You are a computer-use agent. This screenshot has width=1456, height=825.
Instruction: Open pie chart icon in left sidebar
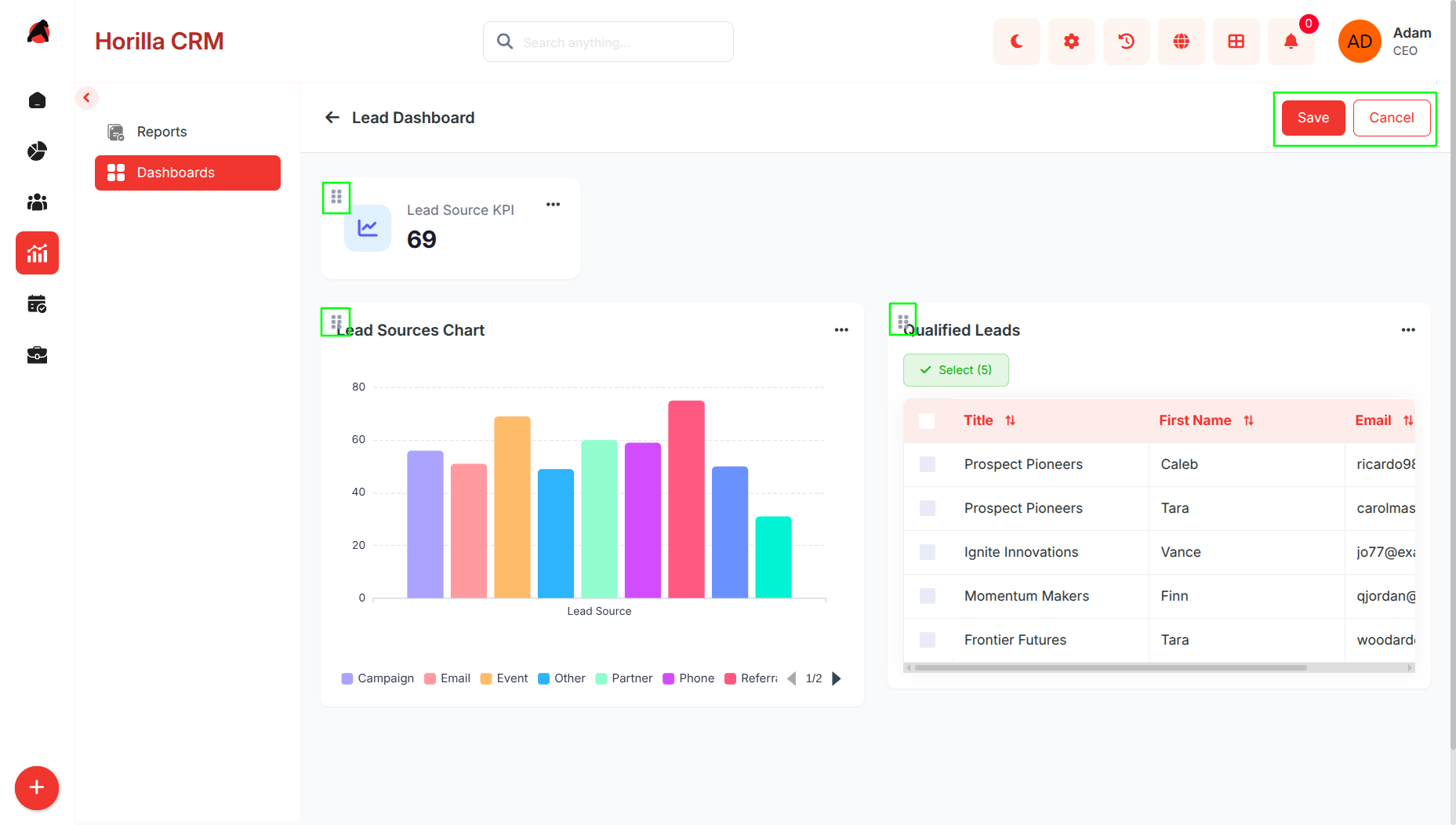[37, 151]
